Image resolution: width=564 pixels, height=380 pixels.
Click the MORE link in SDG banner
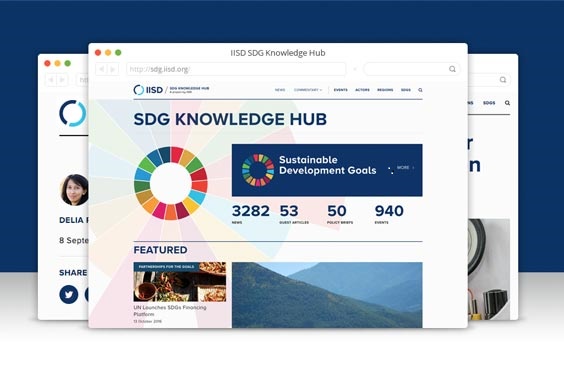coord(405,167)
